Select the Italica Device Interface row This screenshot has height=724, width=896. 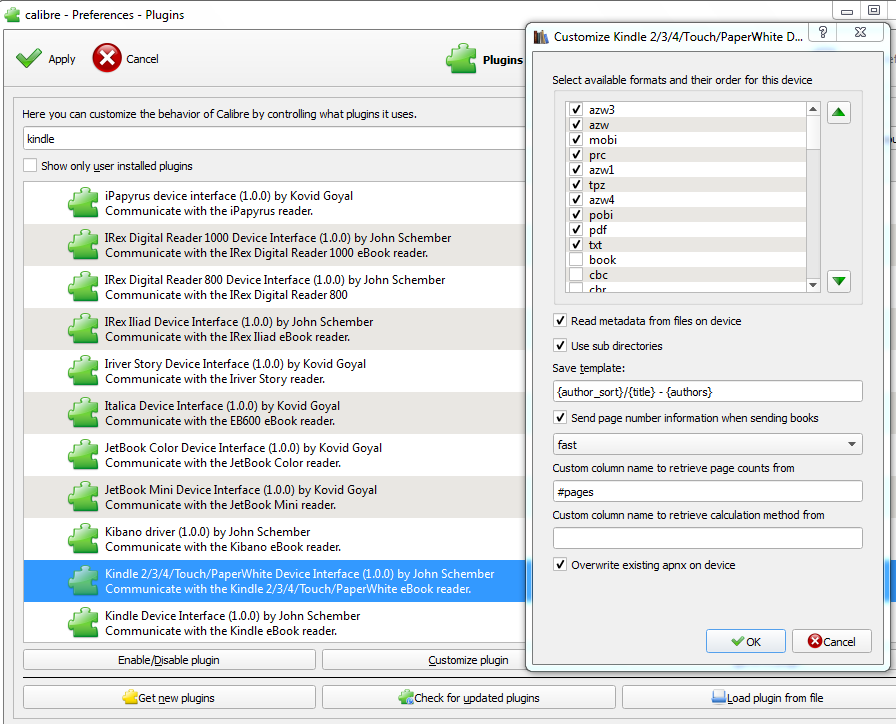click(274, 413)
